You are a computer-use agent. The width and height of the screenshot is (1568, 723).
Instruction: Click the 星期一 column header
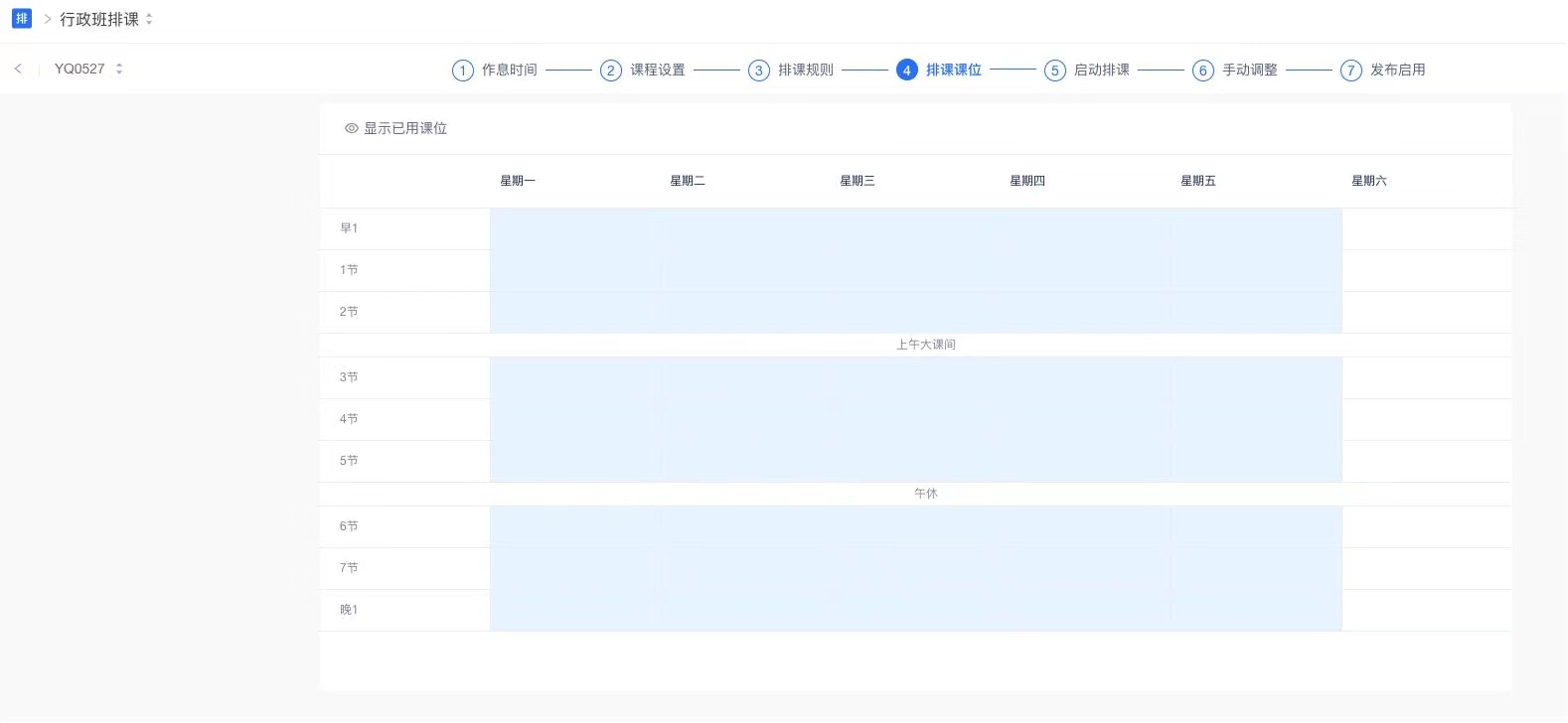518,181
